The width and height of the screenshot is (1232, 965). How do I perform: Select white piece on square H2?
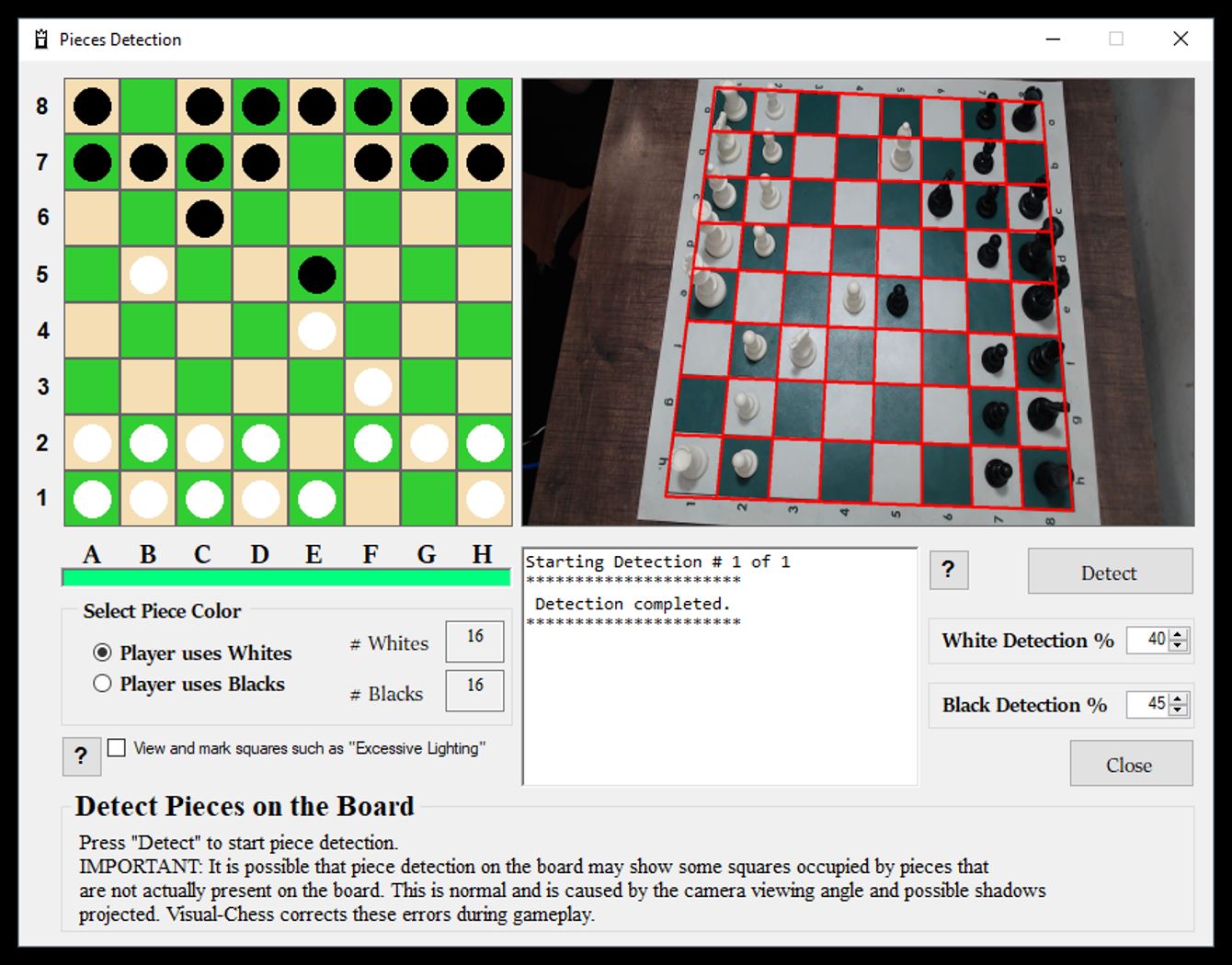pyautogui.click(x=485, y=443)
